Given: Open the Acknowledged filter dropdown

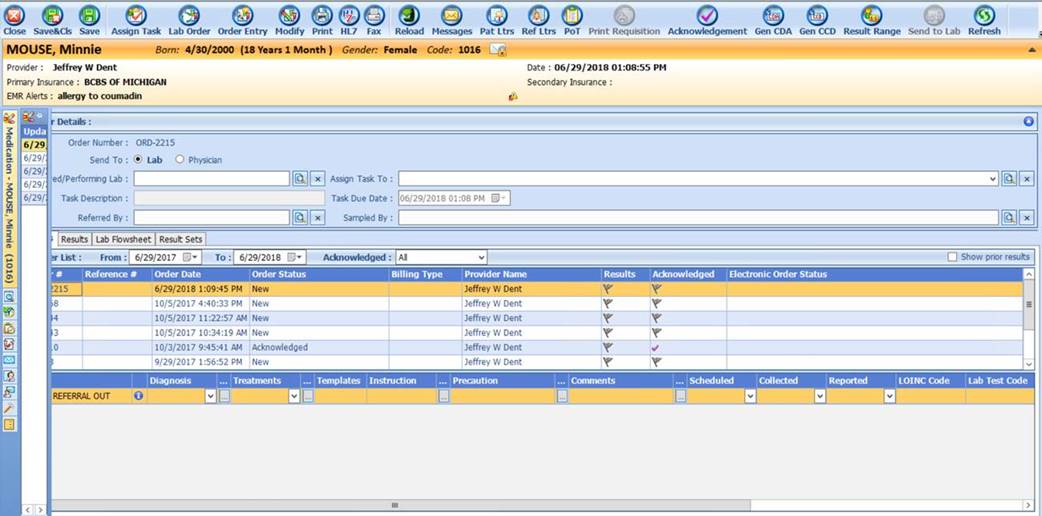Looking at the screenshot, I should [x=481, y=257].
